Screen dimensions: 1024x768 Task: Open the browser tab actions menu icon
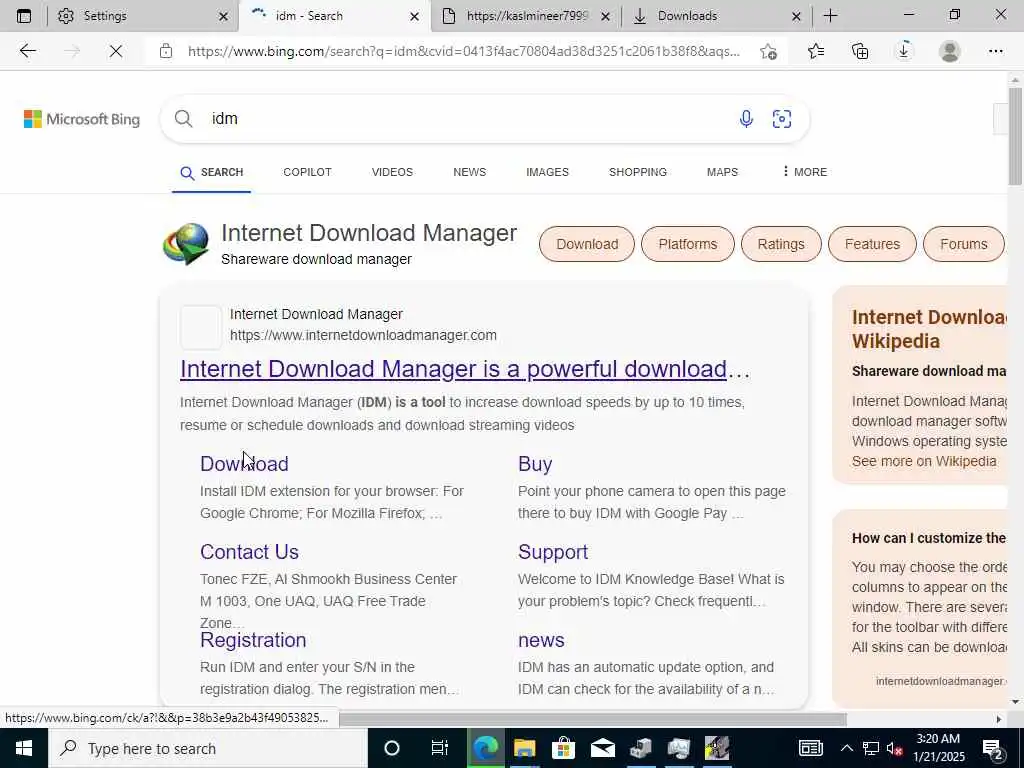(x=24, y=16)
